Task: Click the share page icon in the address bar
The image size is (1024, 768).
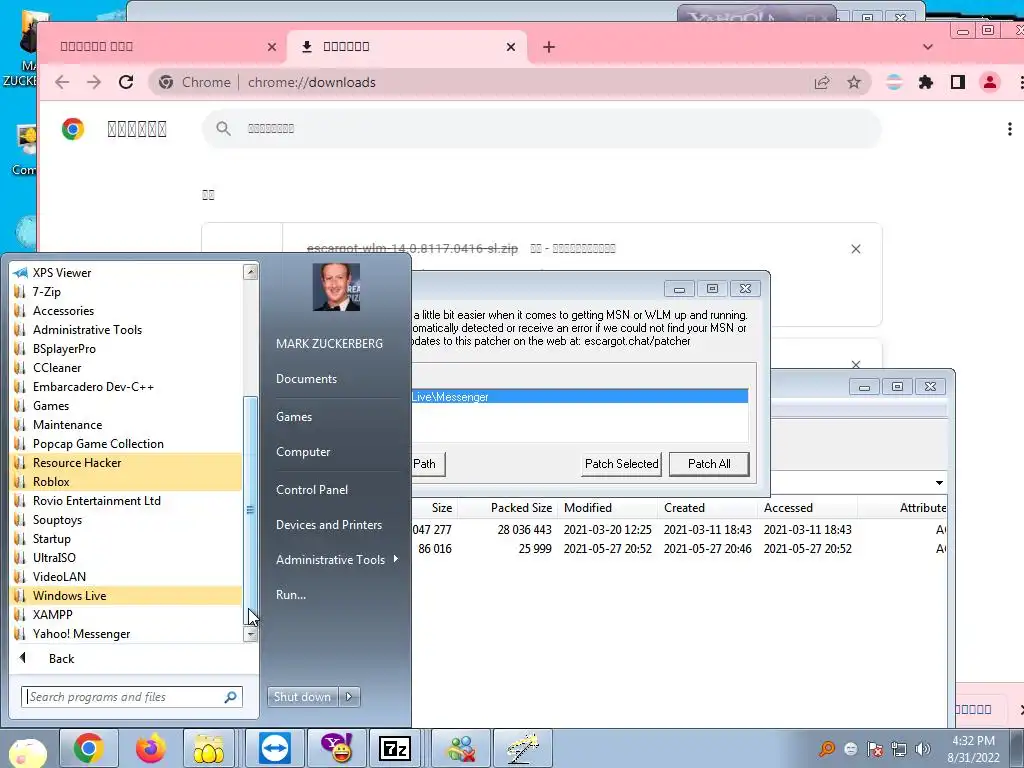Action: pyautogui.click(x=822, y=82)
